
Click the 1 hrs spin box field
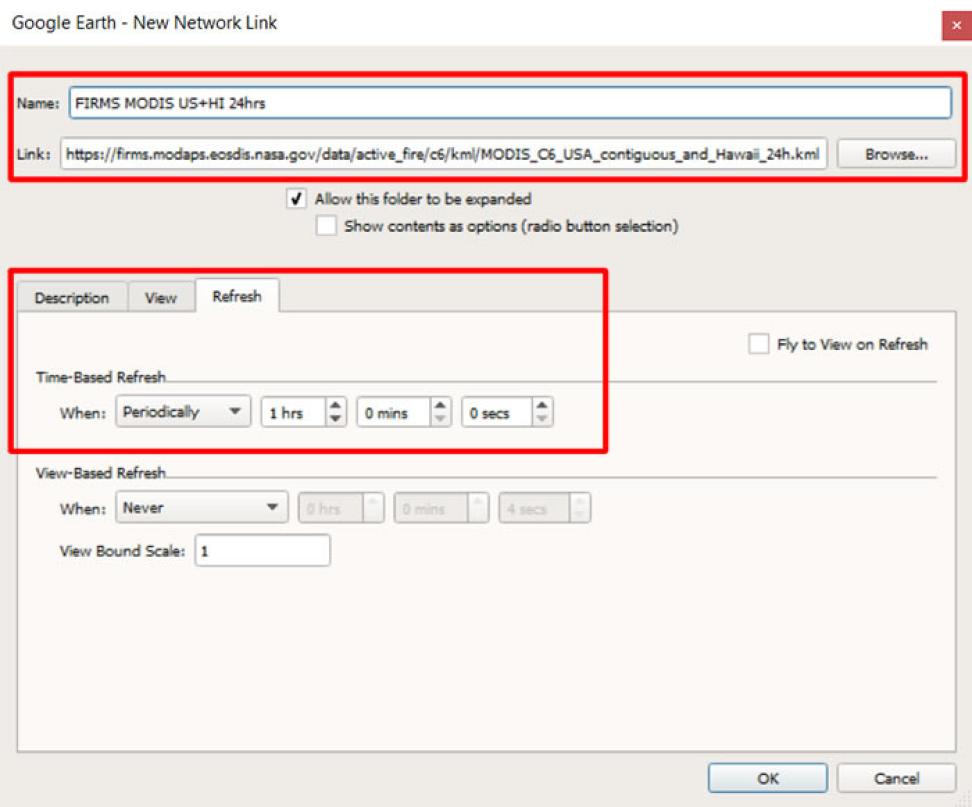[x=294, y=412]
